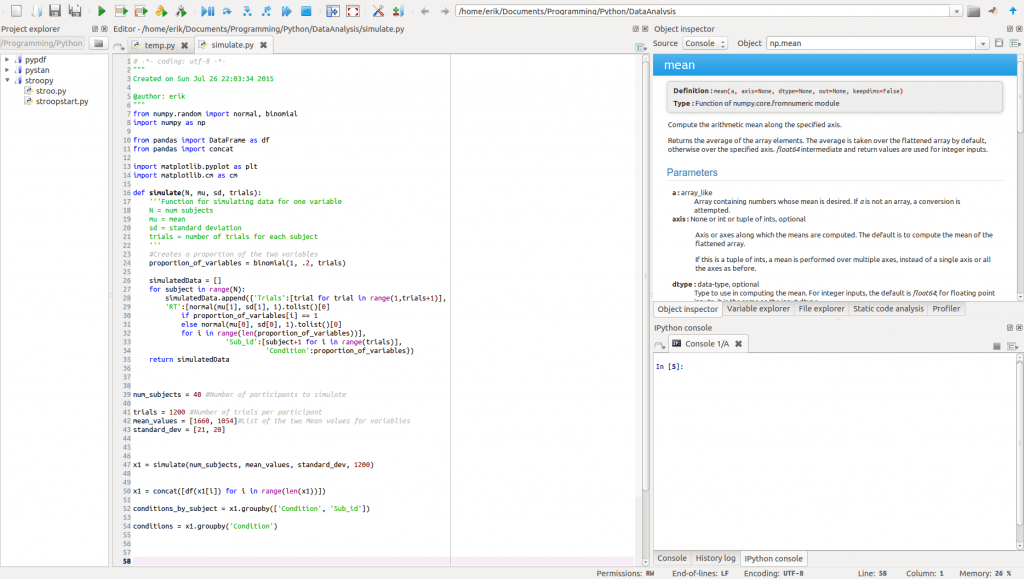Browse working directory with the folder icon
The height and width of the screenshot is (579, 1024).
coord(973,11)
